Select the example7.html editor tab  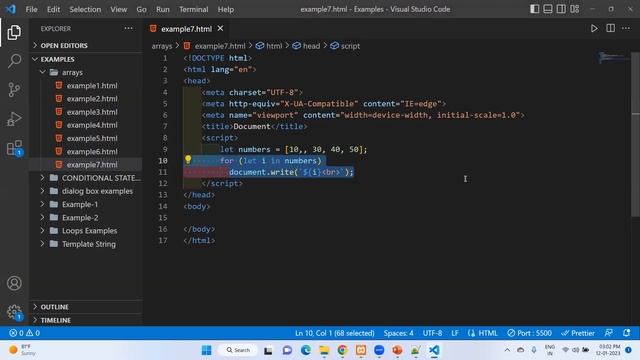pyautogui.click(x=186, y=29)
